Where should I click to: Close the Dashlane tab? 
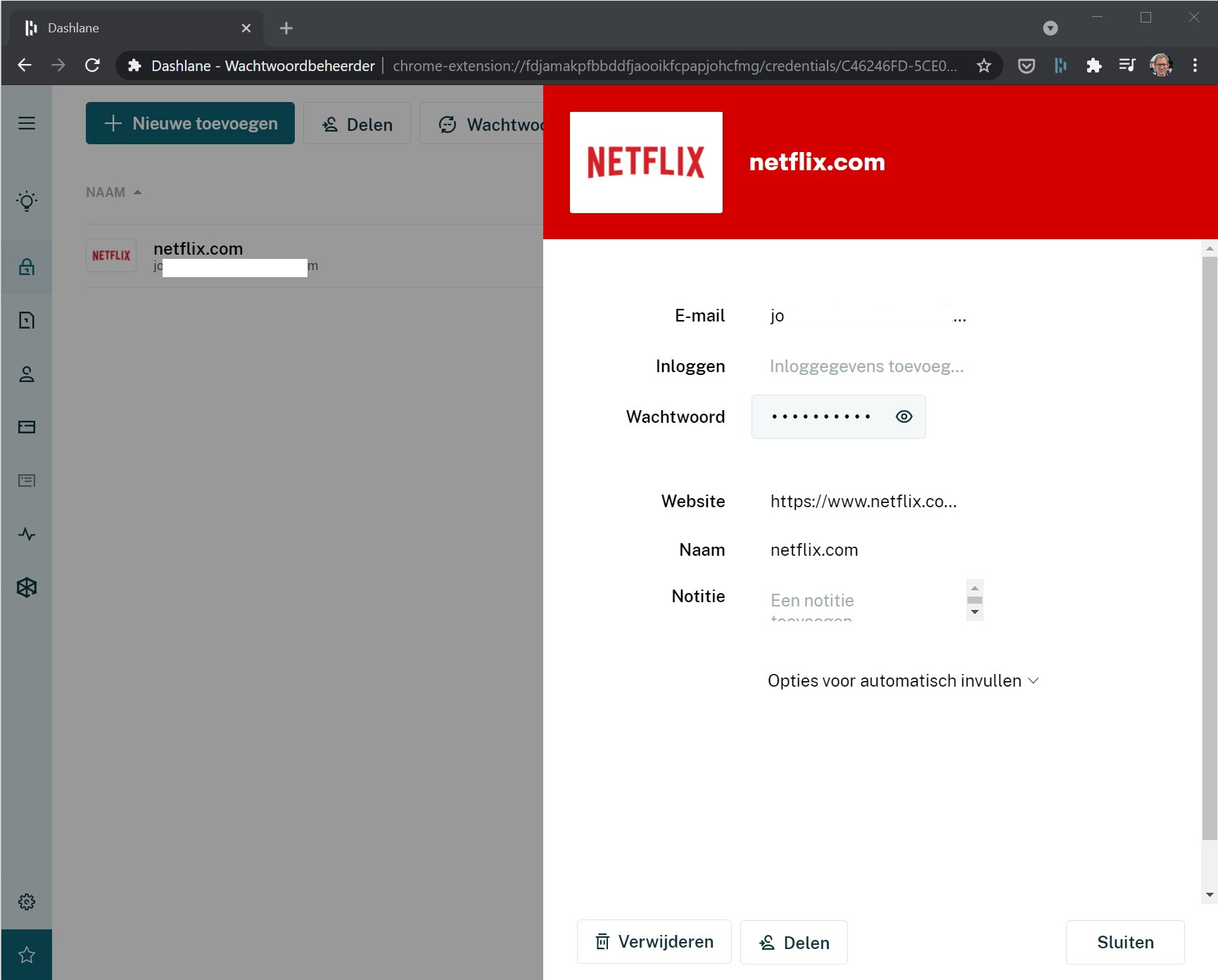246,28
